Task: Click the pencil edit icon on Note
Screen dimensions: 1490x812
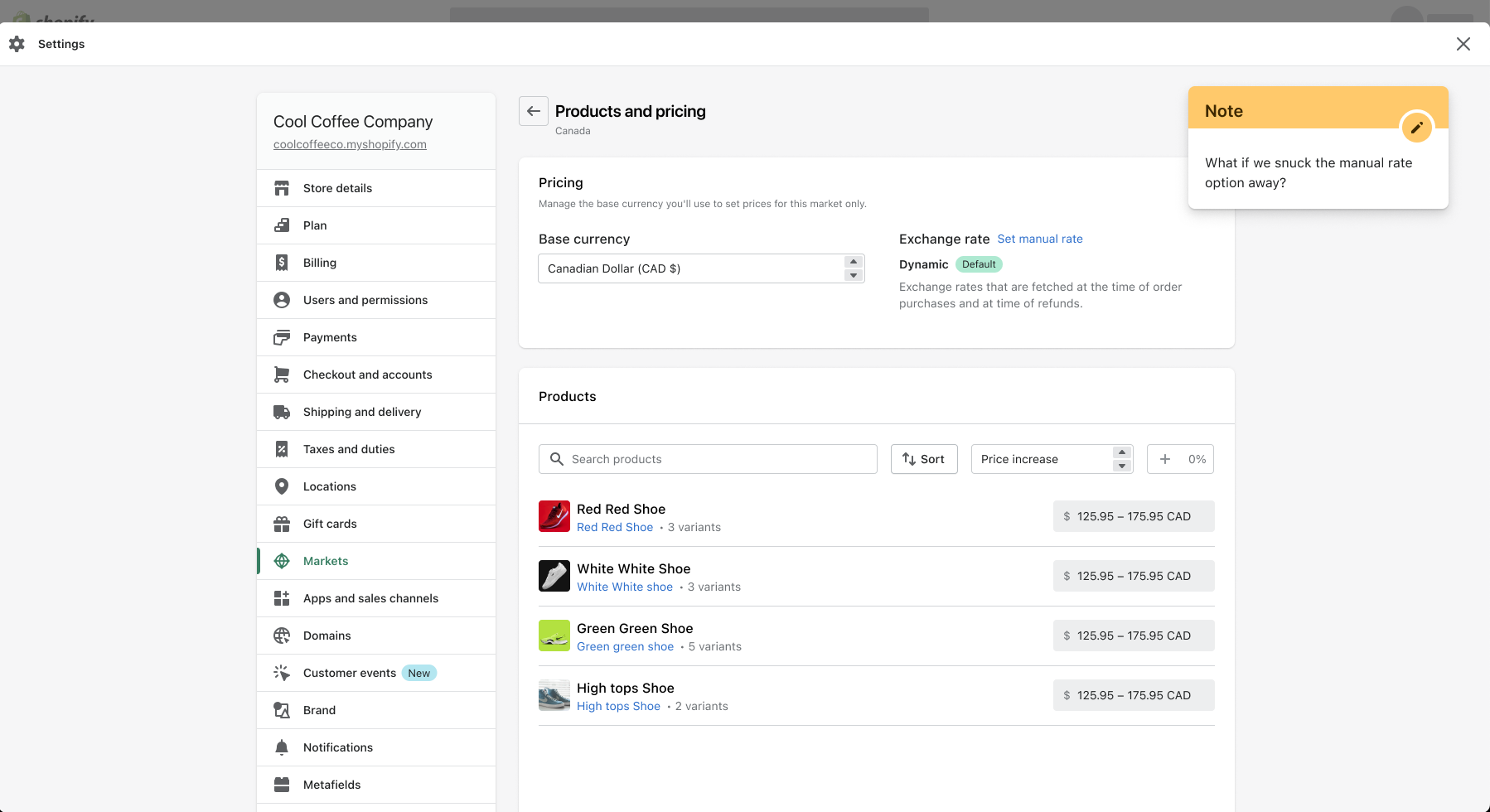Action: (x=1416, y=128)
